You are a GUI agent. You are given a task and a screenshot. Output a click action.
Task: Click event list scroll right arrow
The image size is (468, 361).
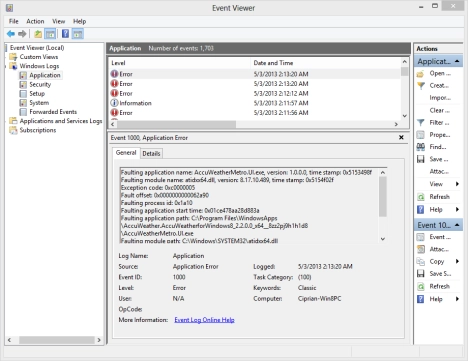click(x=396, y=124)
